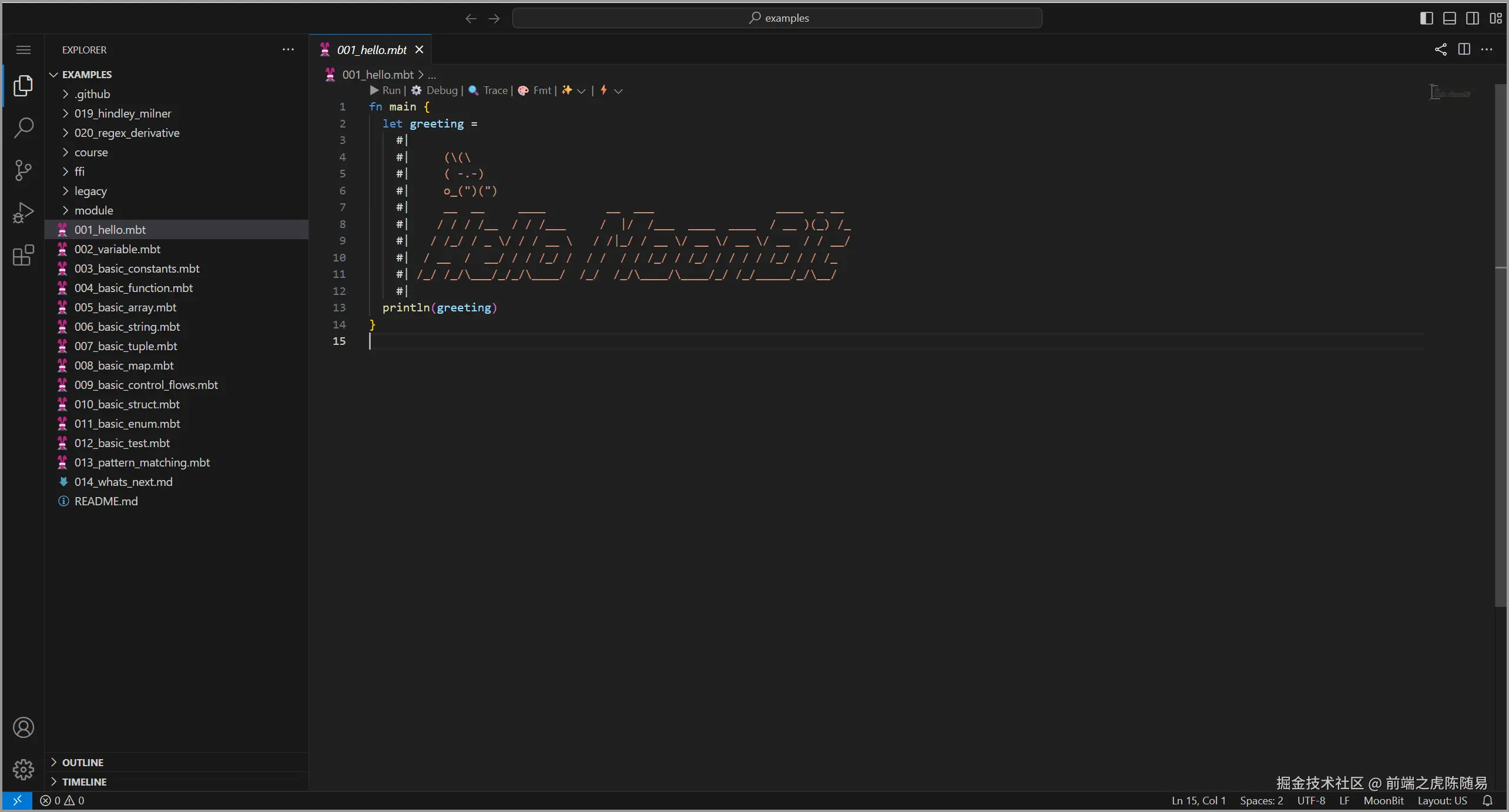Viewport: 1509px width, 812px height.
Task: Click the Fmt code lens link
Action: coord(541,90)
